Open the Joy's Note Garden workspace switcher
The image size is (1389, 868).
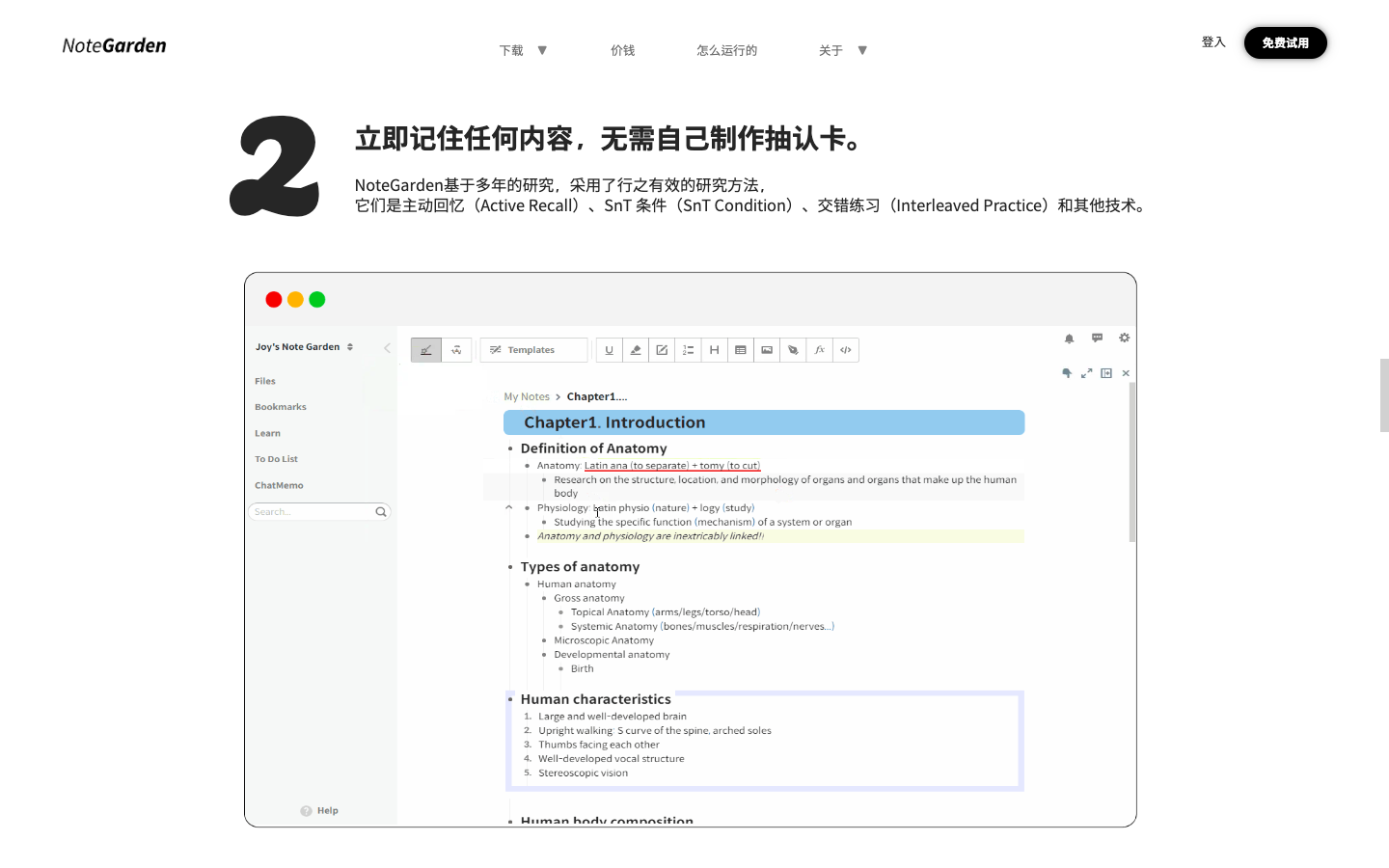pos(304,347)
